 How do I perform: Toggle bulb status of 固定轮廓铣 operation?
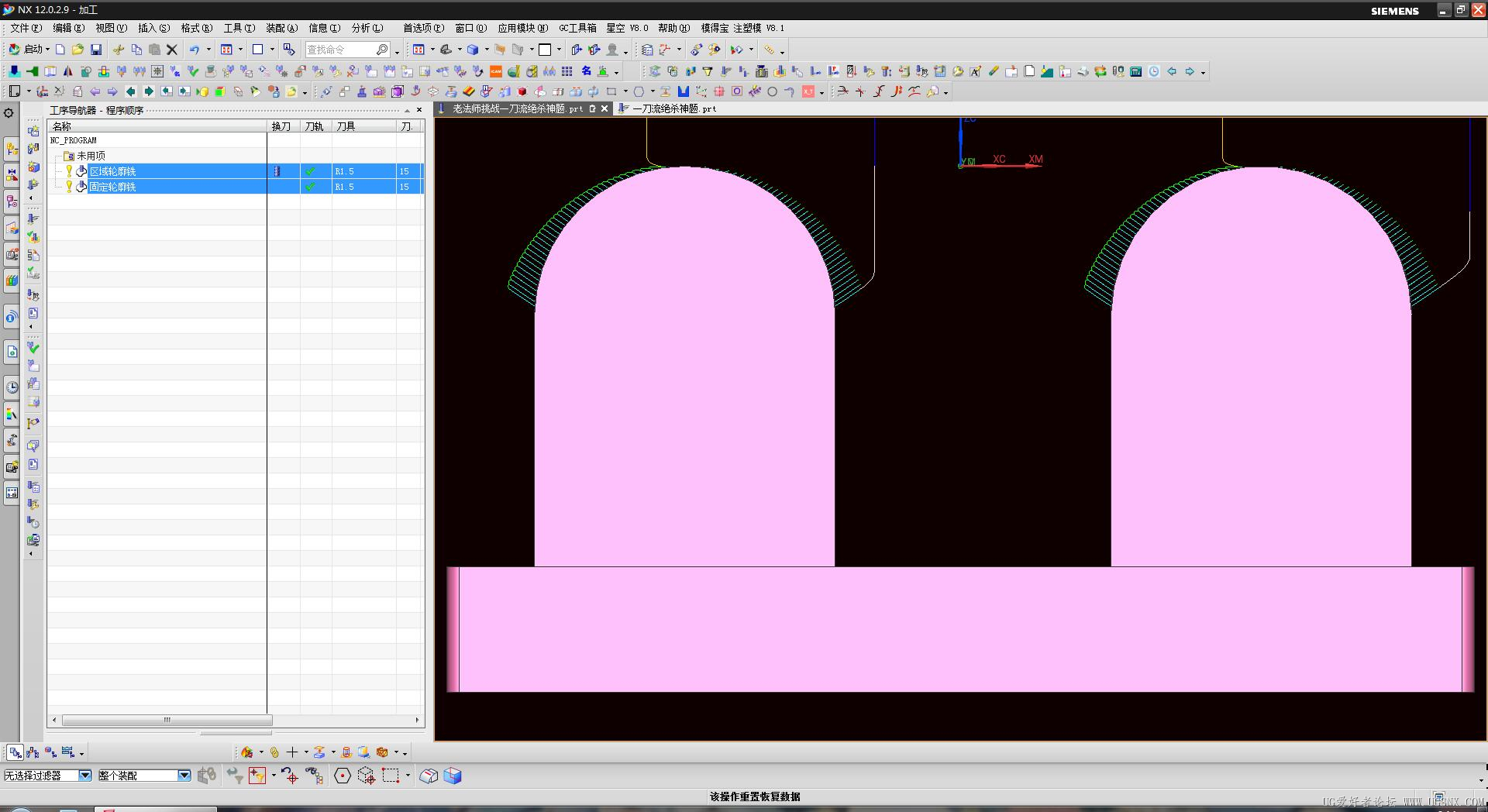tap(68, 187)
